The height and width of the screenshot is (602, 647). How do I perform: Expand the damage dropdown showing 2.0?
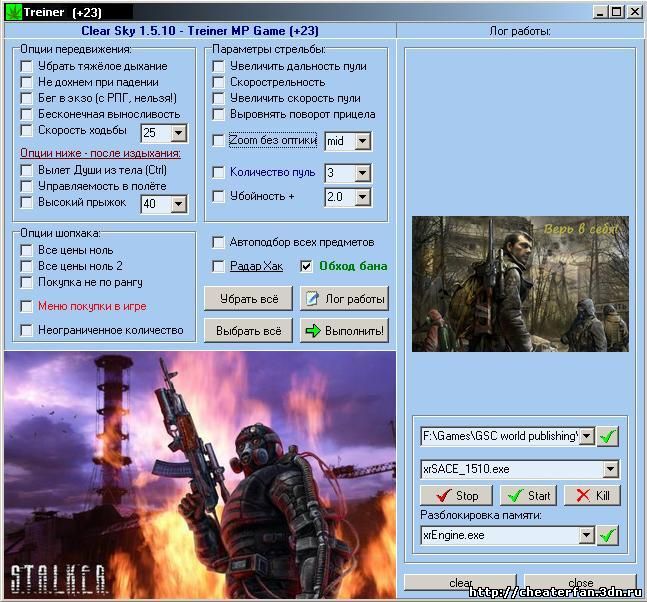pos(362,197)
